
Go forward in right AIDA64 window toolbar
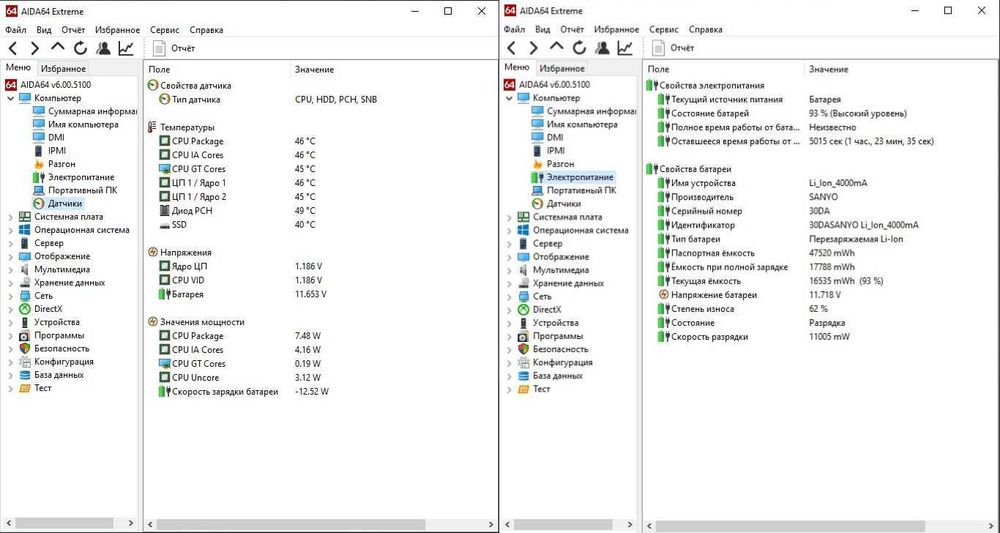pyautogui.click(x=534, y=47)
